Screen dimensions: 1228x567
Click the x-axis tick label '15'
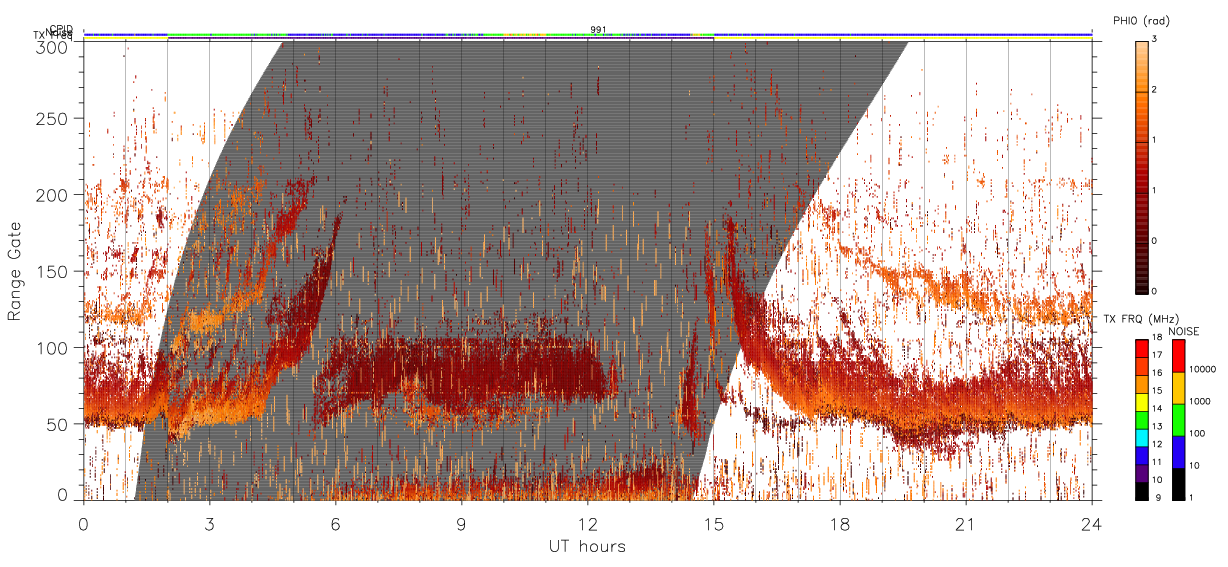[x=713, y=523]
